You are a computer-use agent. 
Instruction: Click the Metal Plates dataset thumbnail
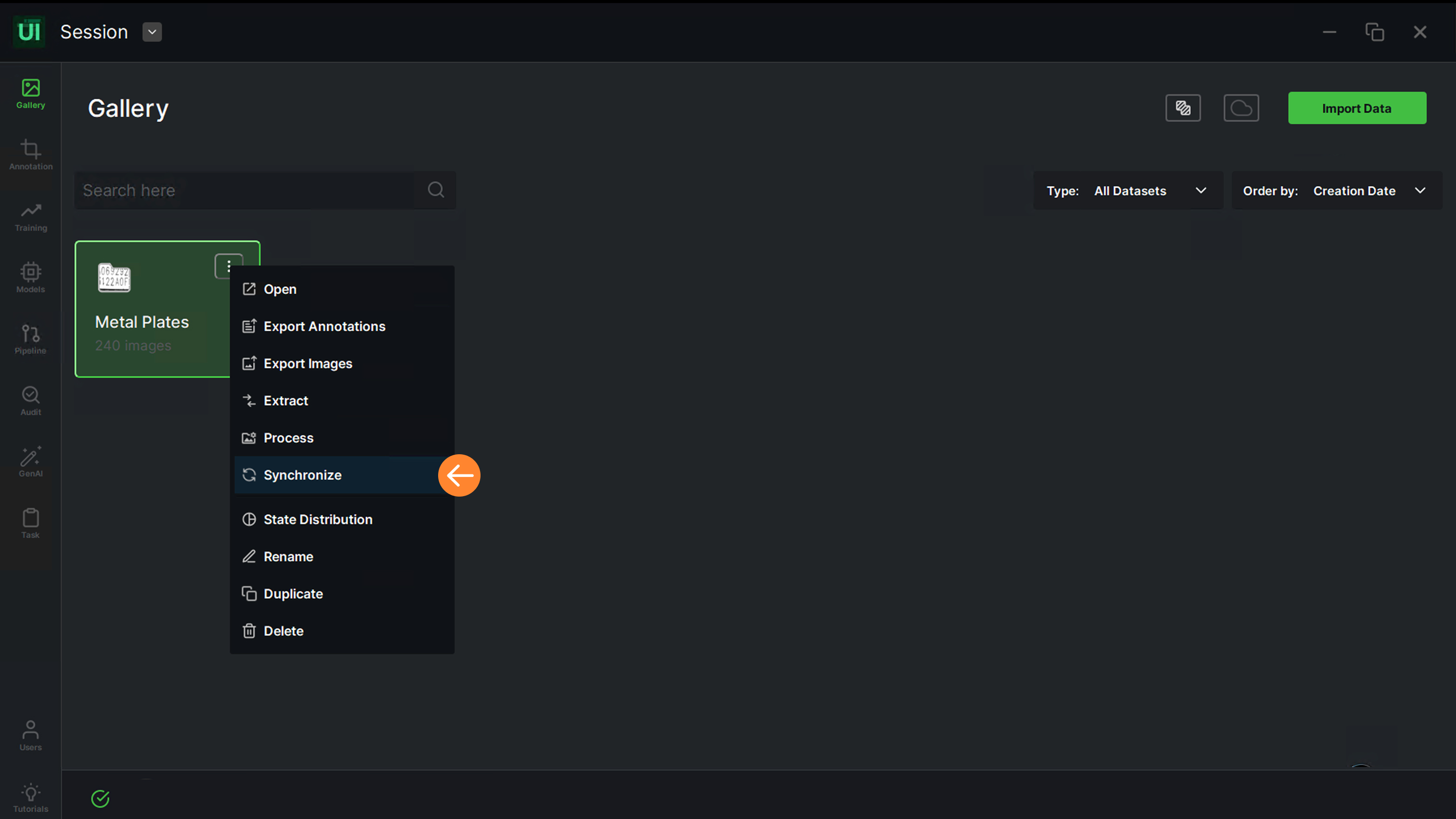[x=114, y=277]
